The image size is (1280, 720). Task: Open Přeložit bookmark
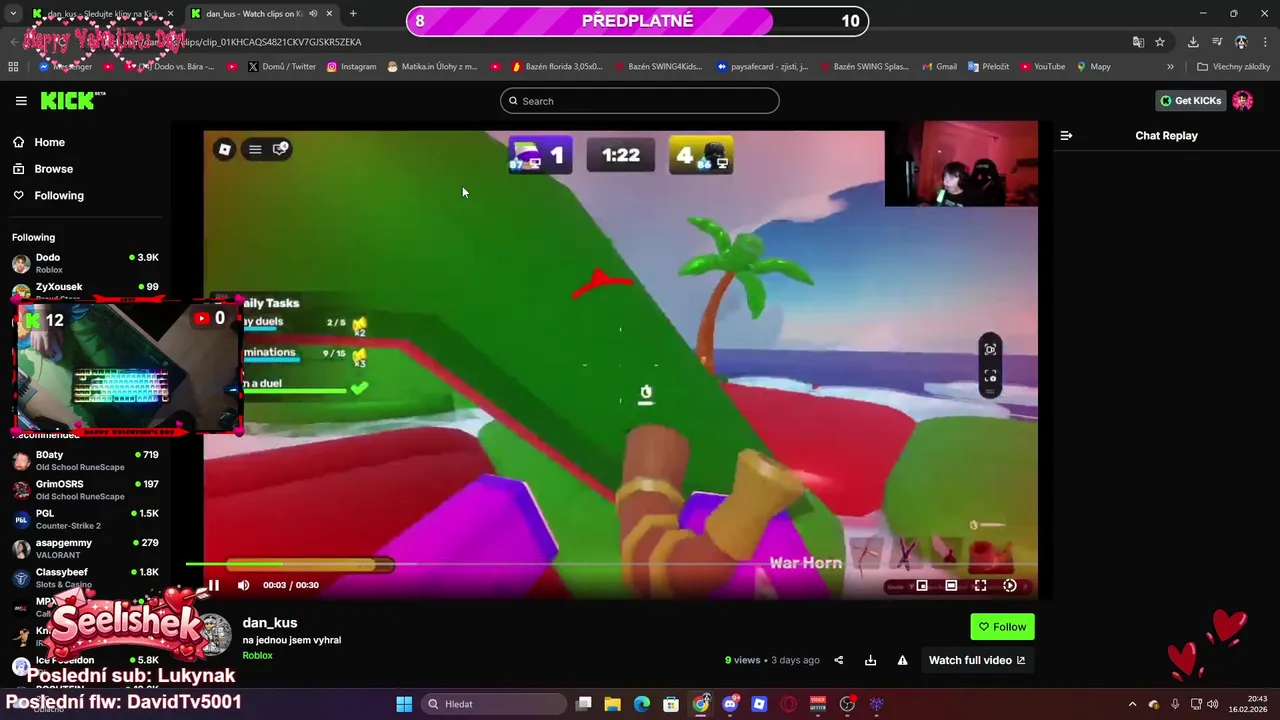click(988, 67)
